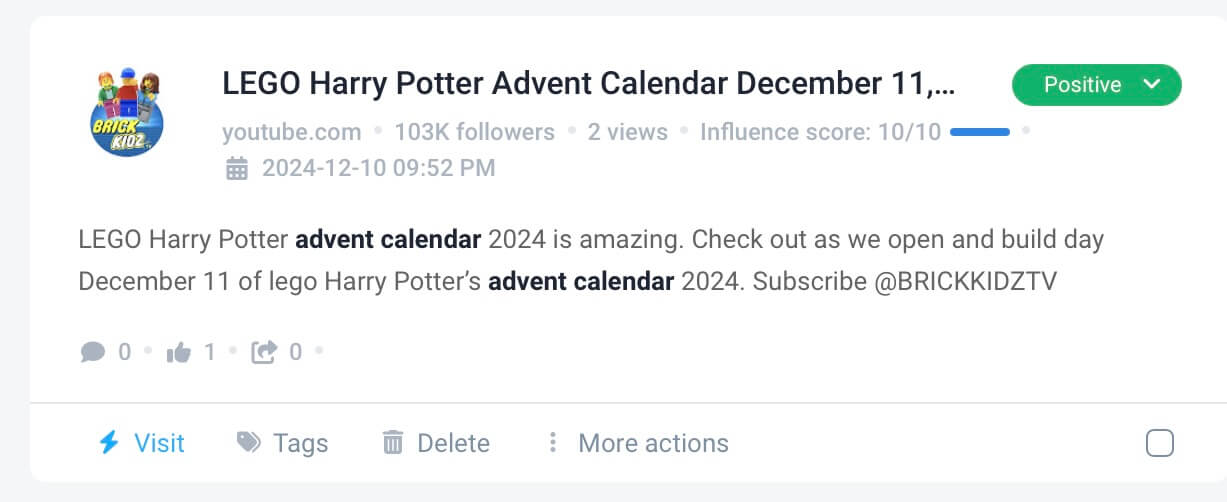This screenshot has width=1227, height=502.
Task: Click the 103K followers label
Action: click(474, 132)
